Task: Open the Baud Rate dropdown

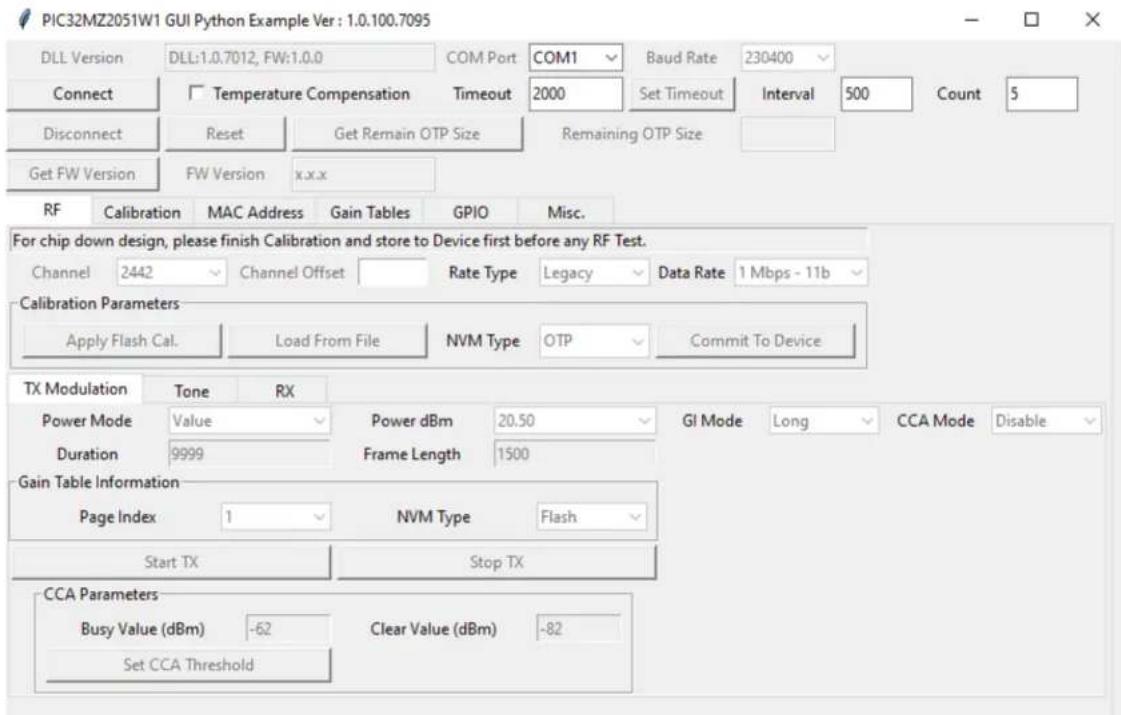Action: tap(786, 58)
